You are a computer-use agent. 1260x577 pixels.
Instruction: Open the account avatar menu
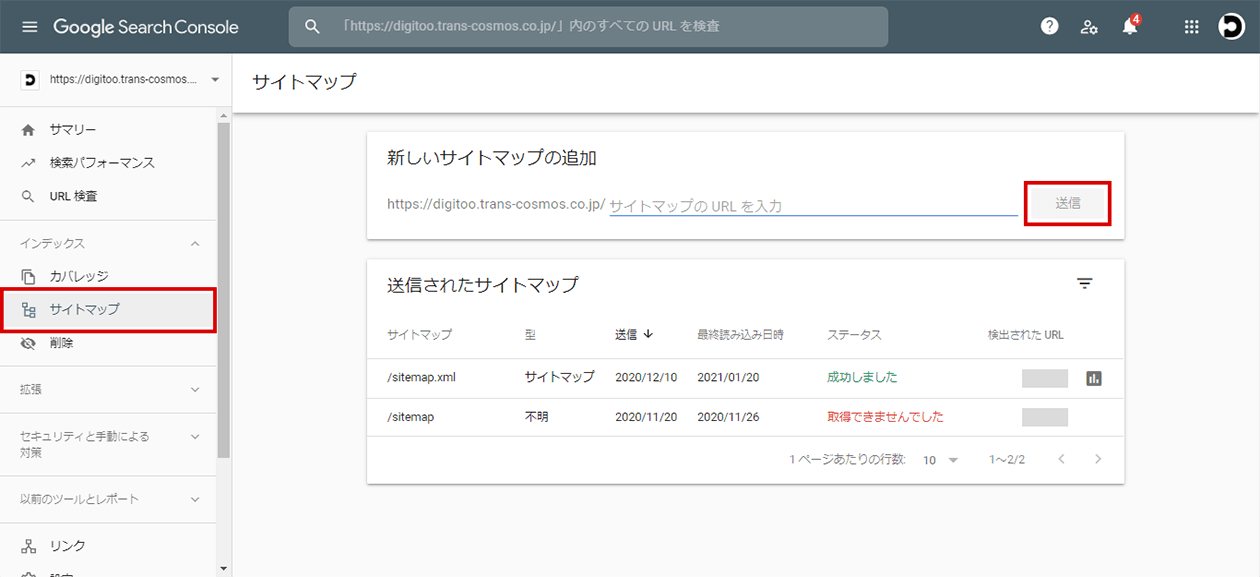pyautogui.click(x=1231, y=27)
